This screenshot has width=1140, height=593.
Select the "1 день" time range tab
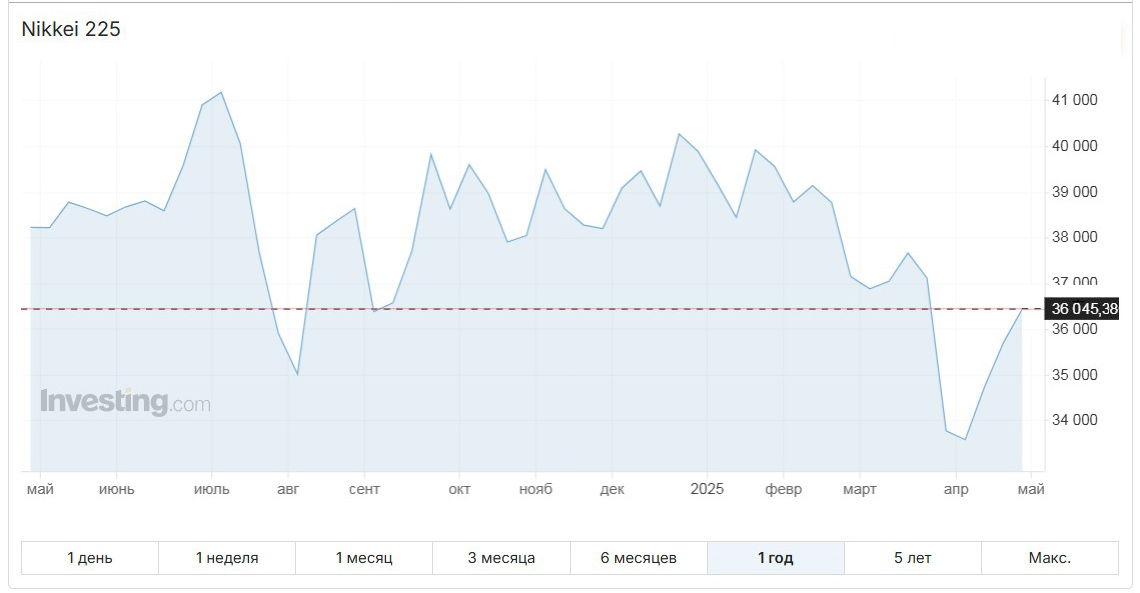pos(89,558)
